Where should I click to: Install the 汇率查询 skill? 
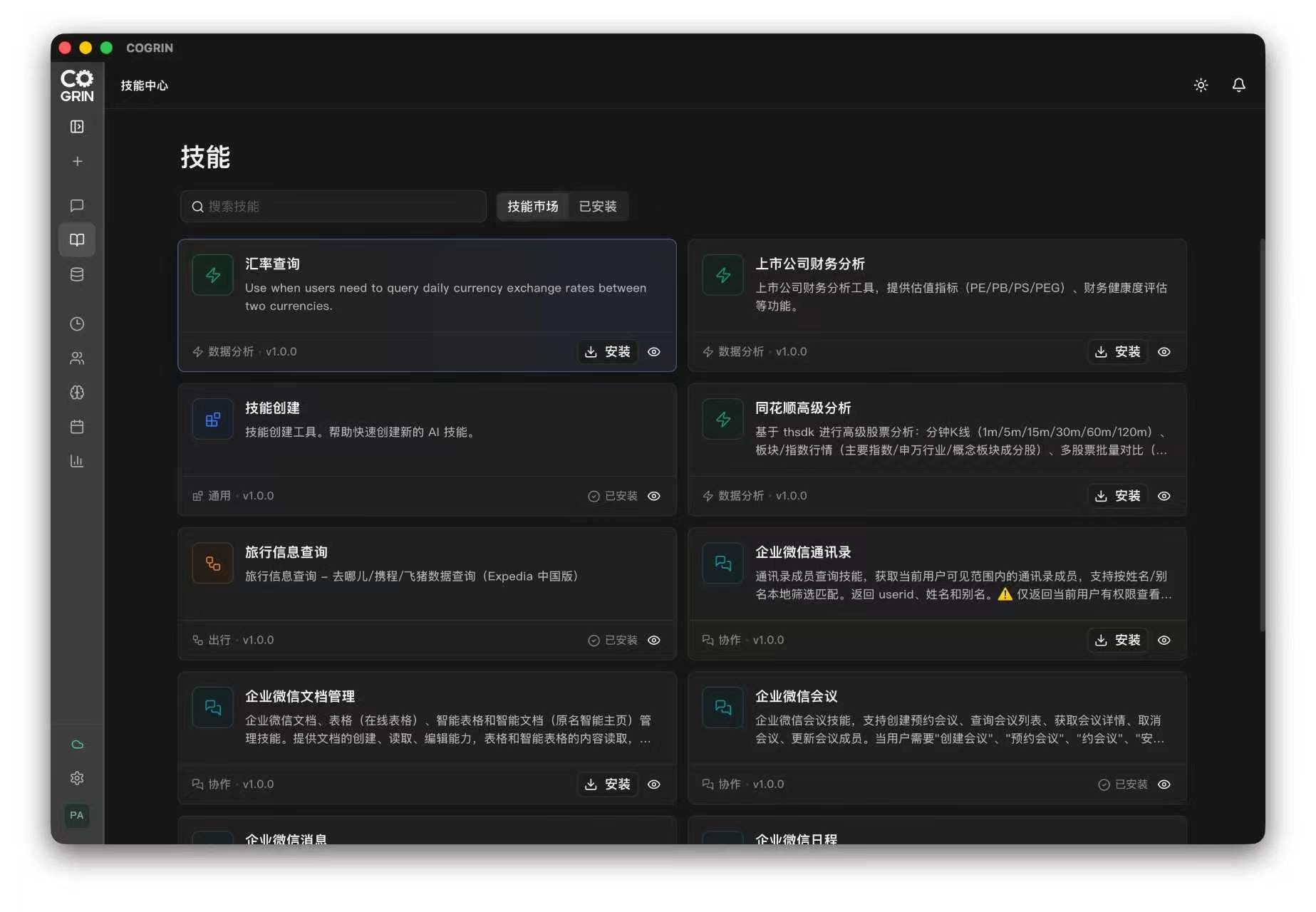coord(608,351)
